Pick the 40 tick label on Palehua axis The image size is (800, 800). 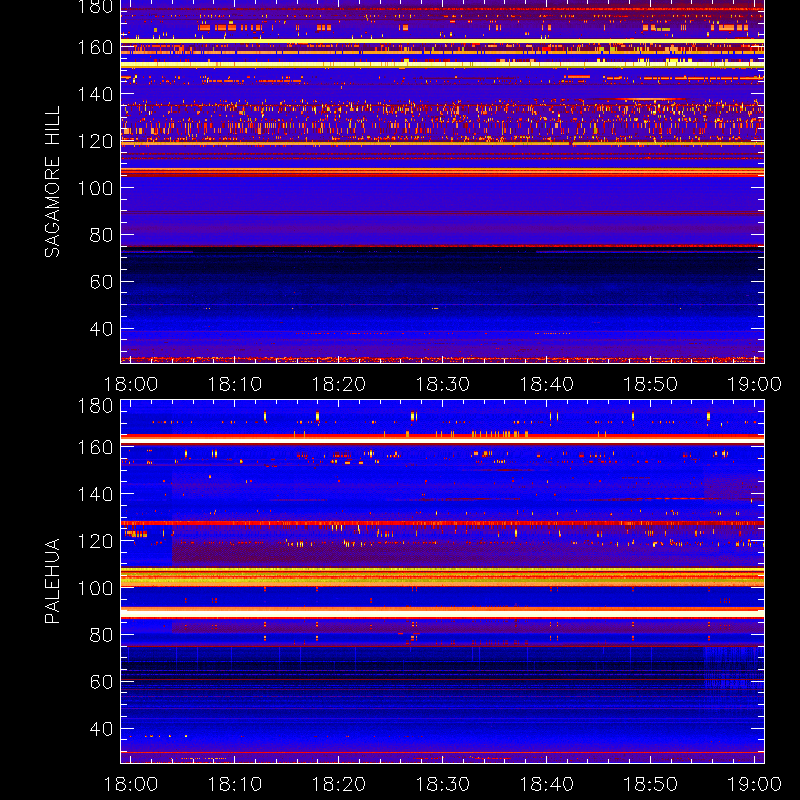pos(101,729)
